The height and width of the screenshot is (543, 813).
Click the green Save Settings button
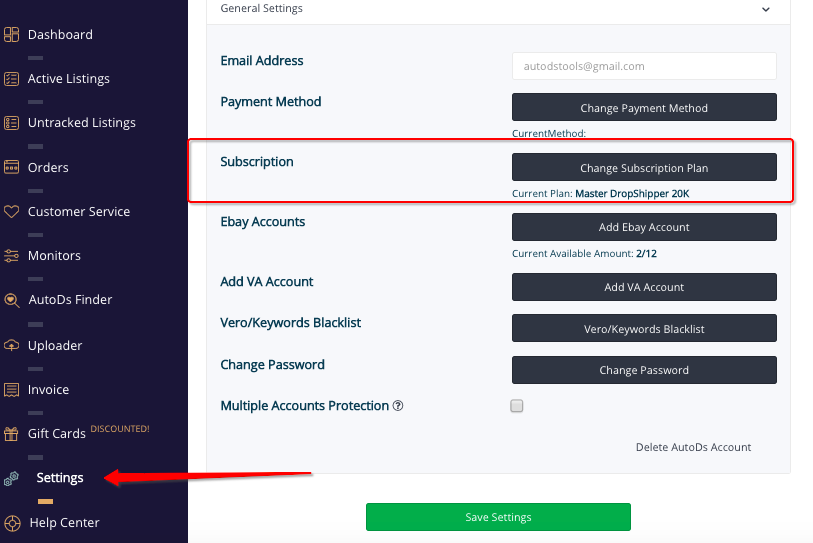498,517
